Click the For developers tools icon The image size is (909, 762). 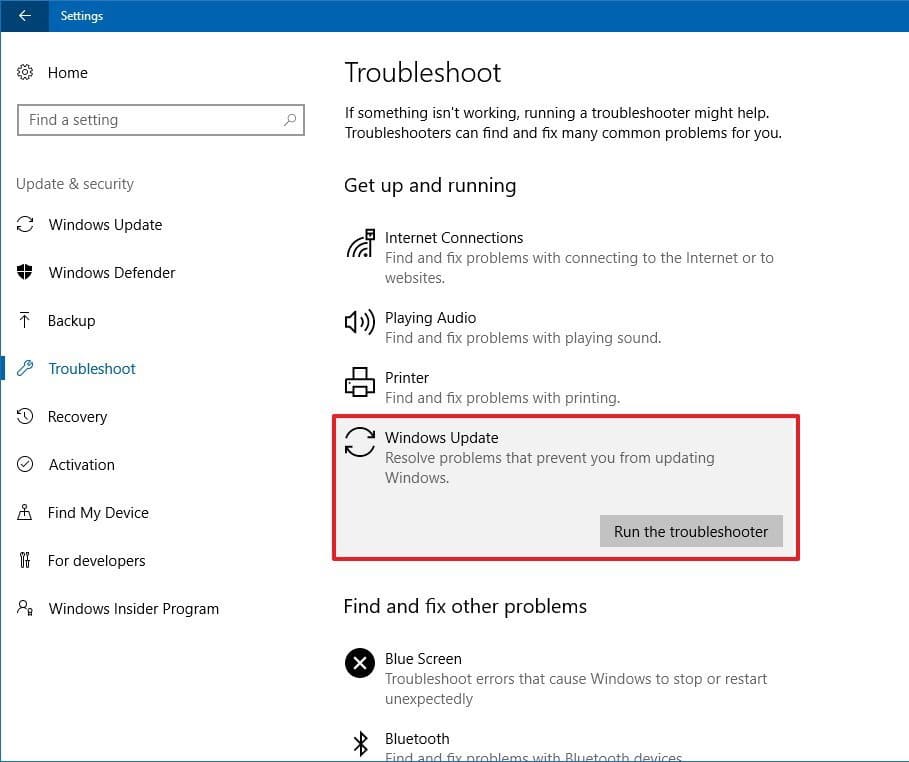point(24,560)
